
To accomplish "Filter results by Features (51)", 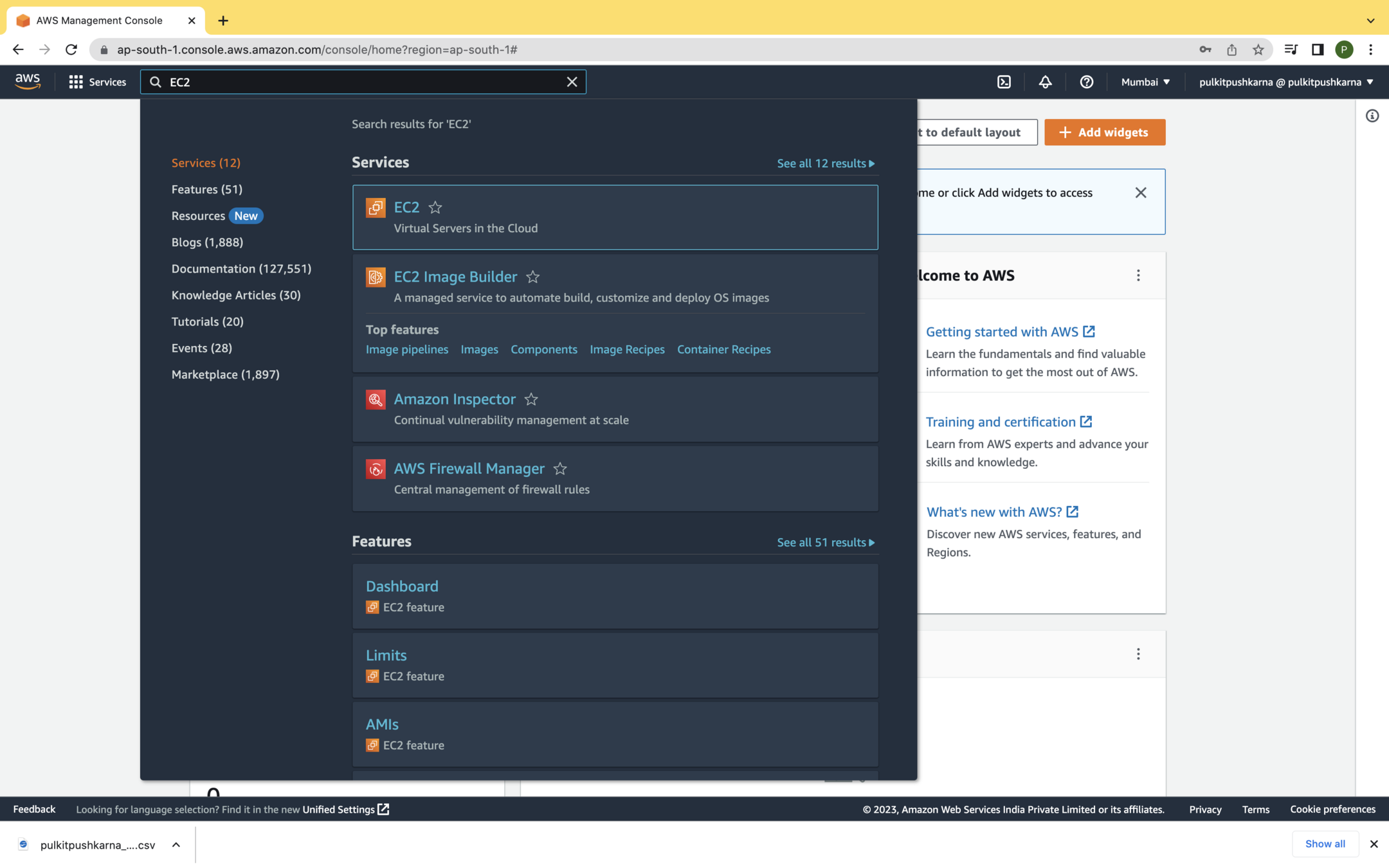I will 206,189.
